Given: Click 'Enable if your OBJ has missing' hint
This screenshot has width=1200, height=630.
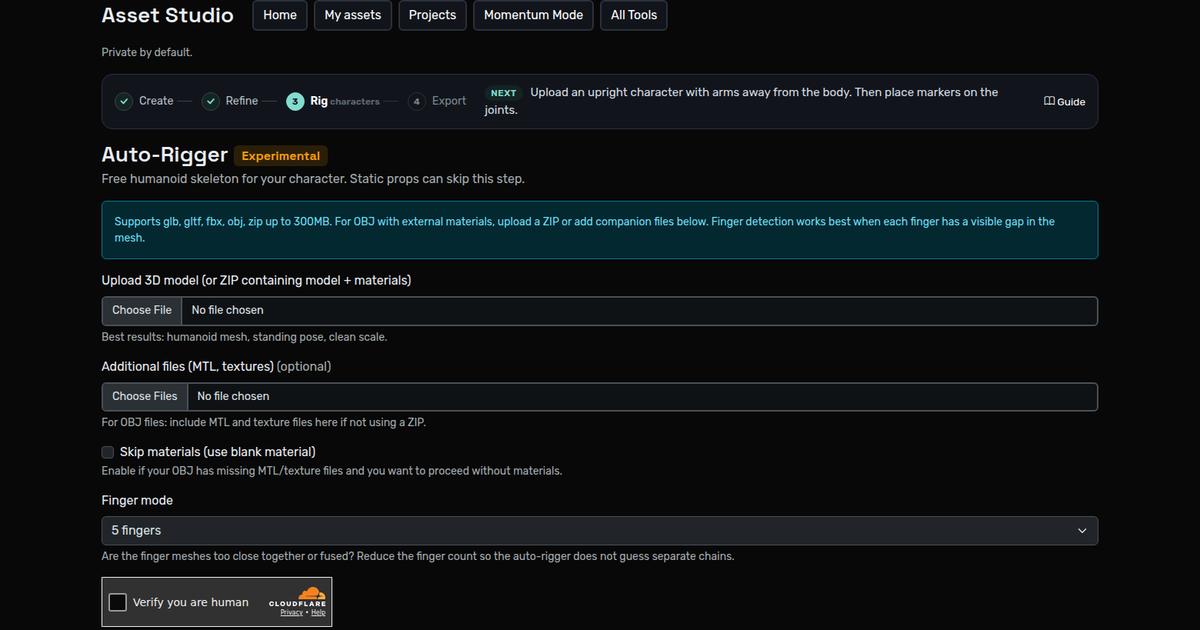Looking at the screenshot, I should tap(332, 471).
